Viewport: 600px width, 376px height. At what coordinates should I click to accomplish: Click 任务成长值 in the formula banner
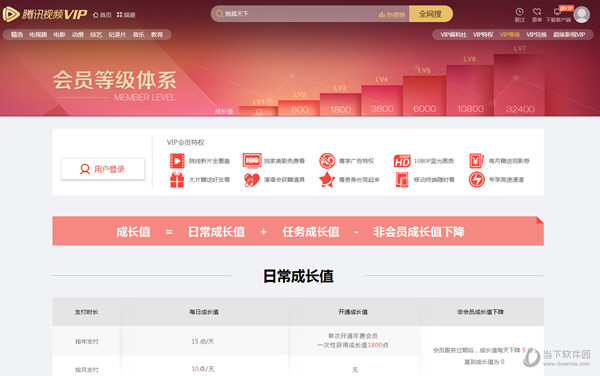coord(311,232)
